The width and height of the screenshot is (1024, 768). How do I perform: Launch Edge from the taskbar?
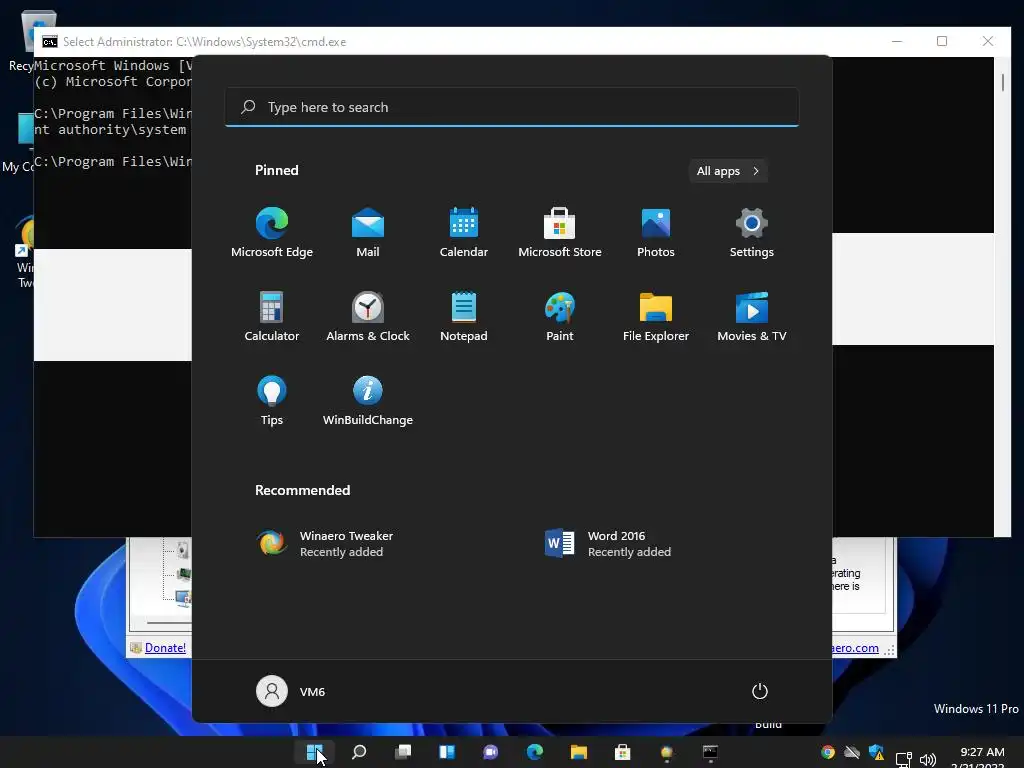(x=535, y=752)
